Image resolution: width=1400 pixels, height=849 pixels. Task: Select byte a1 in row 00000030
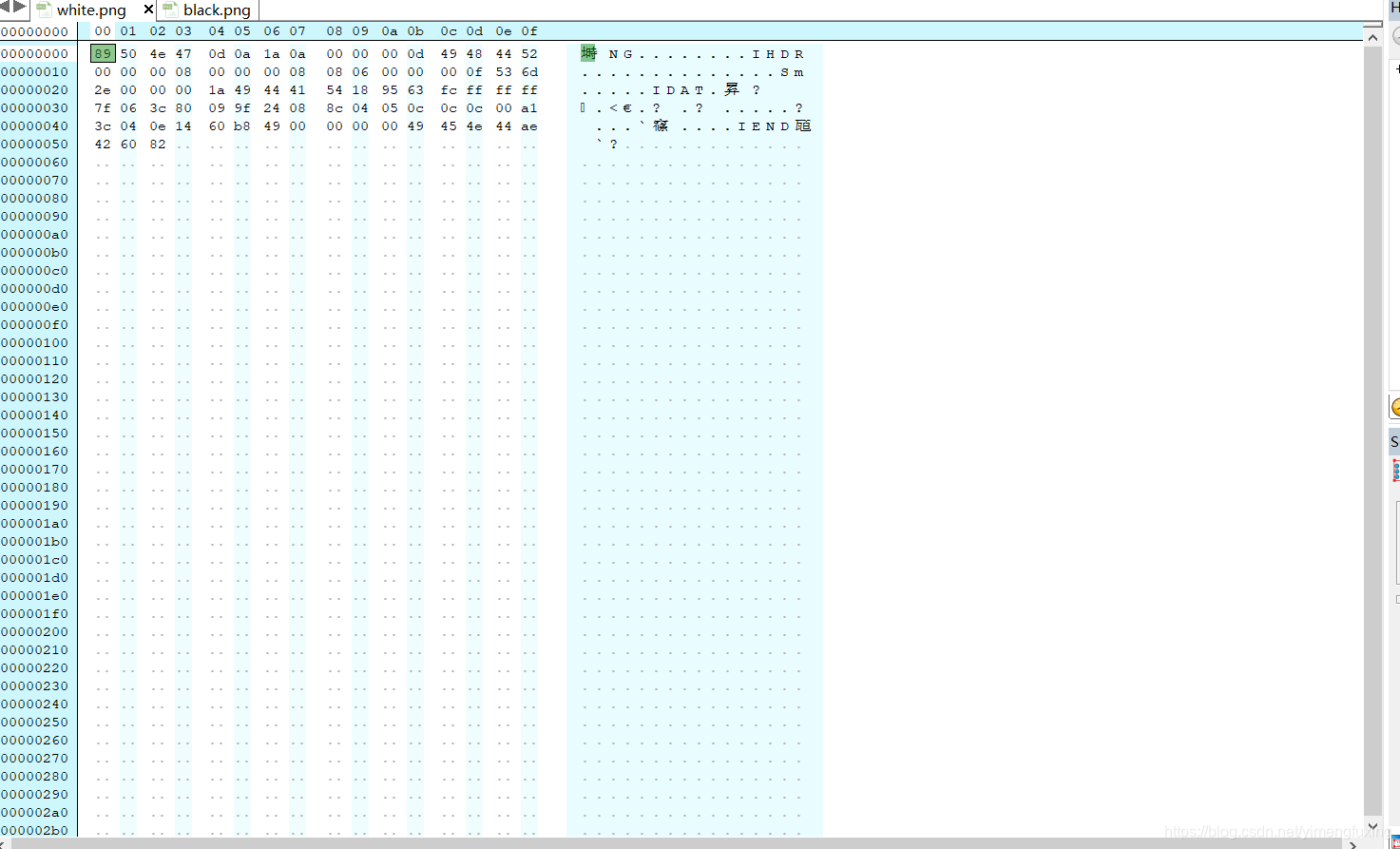coord(529,108)
